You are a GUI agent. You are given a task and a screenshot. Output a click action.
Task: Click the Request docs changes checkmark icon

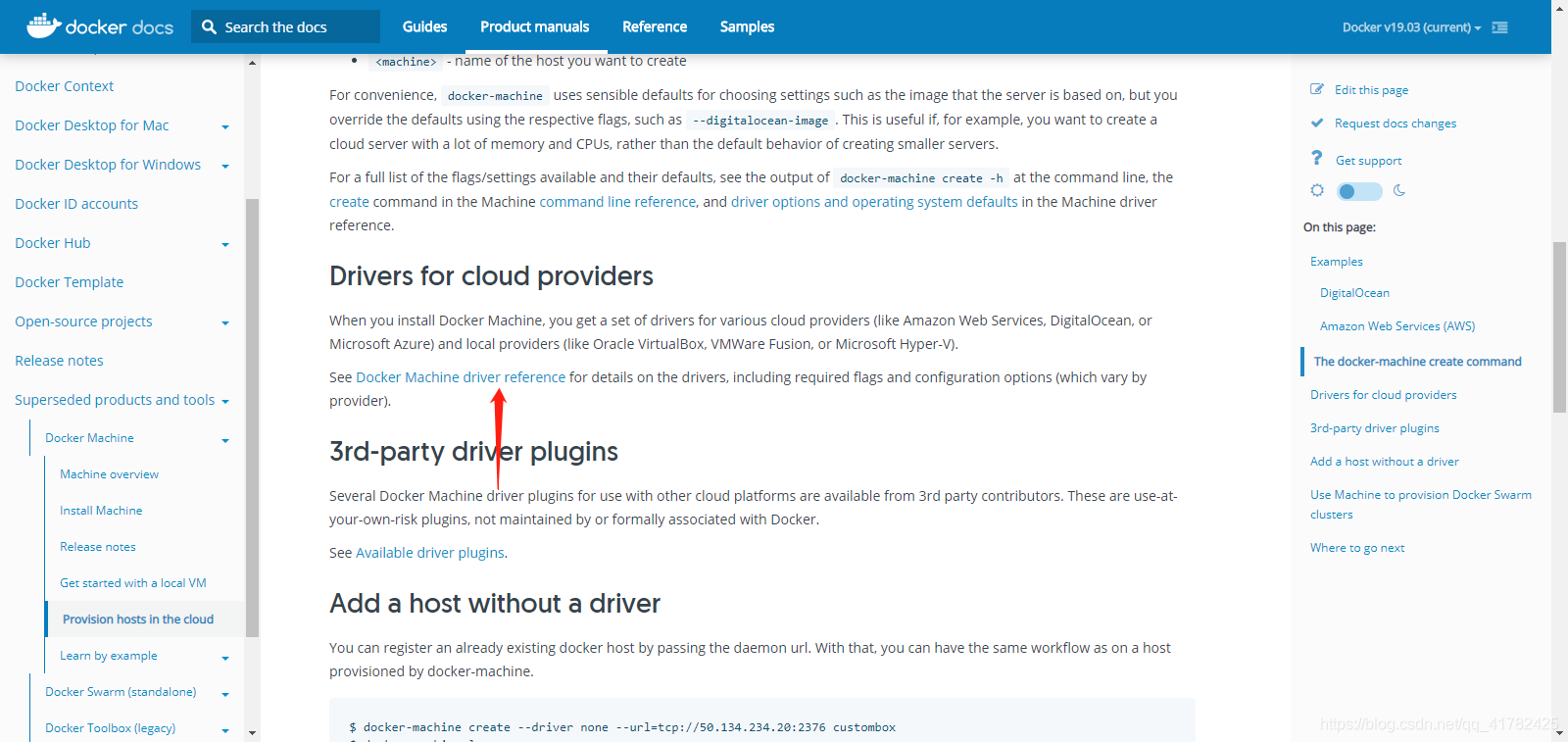click(x=1317, y=123)
